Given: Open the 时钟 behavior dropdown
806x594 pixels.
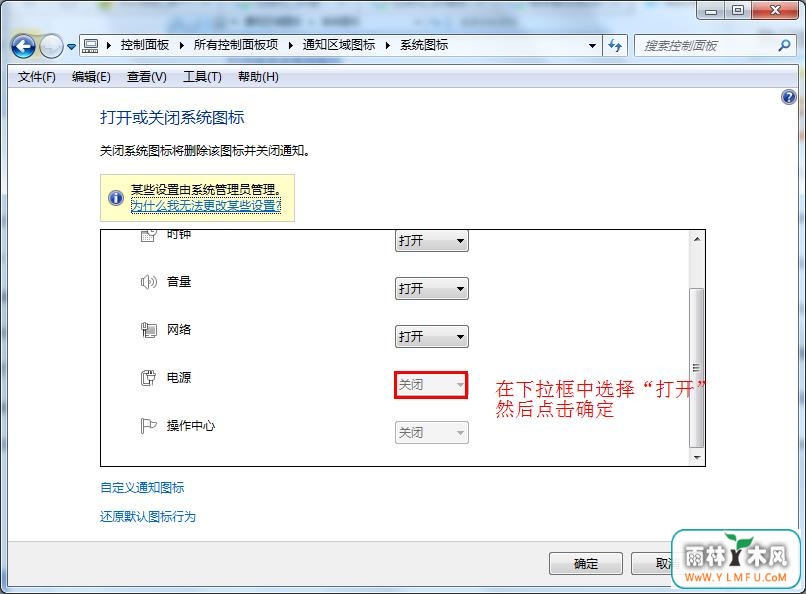Looking at the screenshot, I should coord(431,240).
